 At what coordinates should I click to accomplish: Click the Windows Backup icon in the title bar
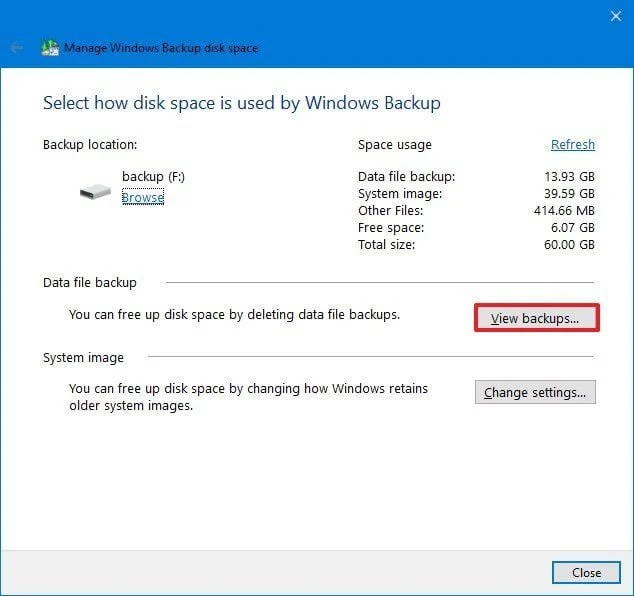point(49,47)
